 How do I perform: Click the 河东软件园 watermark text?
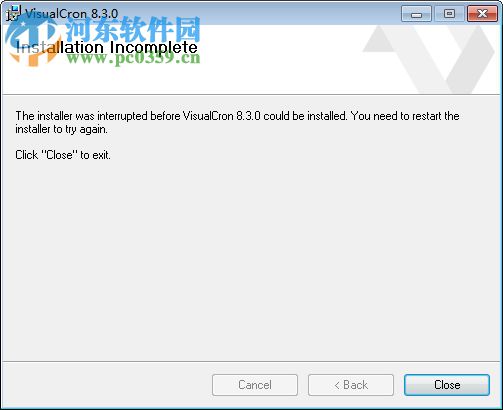point(133,29)
